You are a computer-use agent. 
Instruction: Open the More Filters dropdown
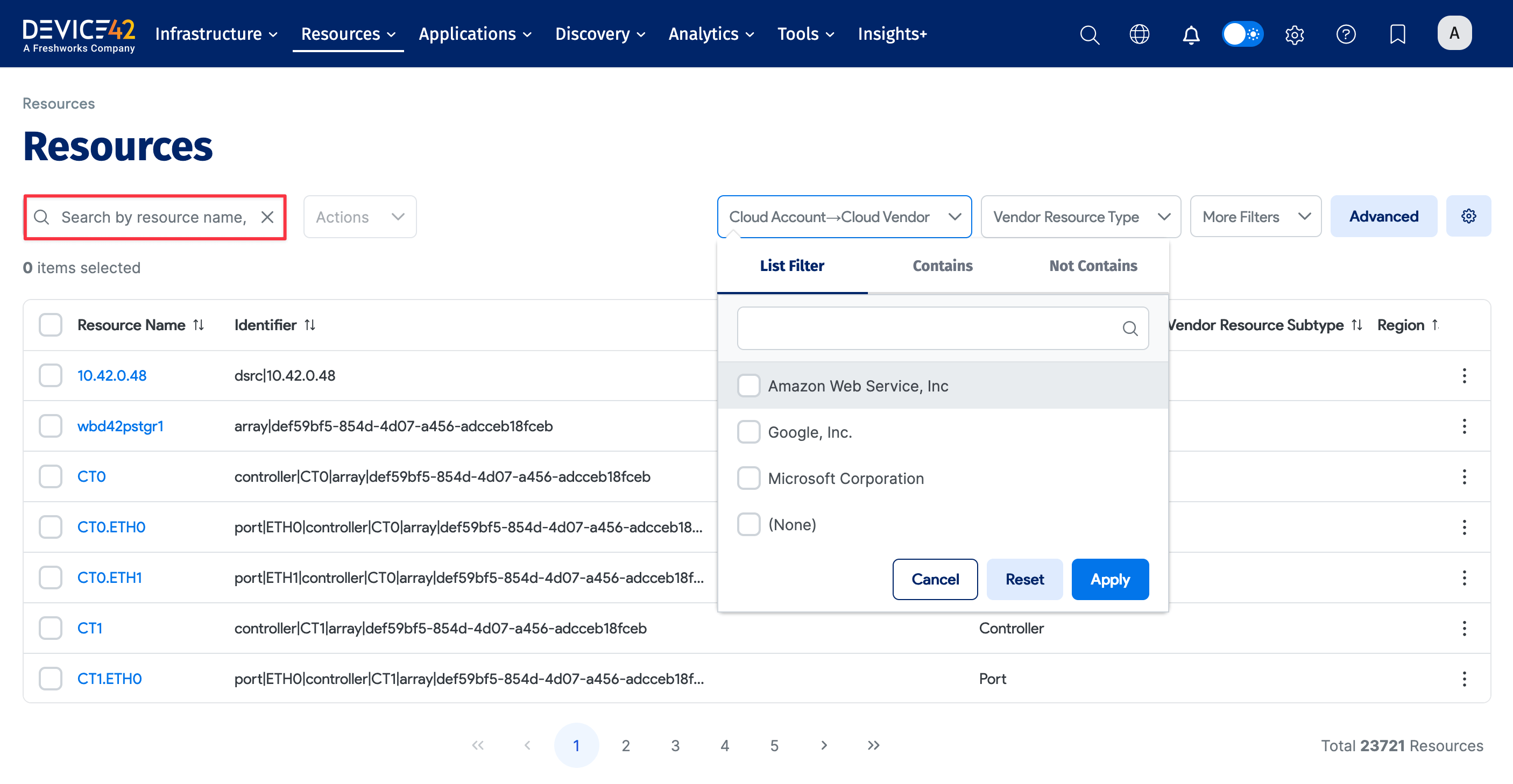pyautogui.click(x=1255, y=216)
